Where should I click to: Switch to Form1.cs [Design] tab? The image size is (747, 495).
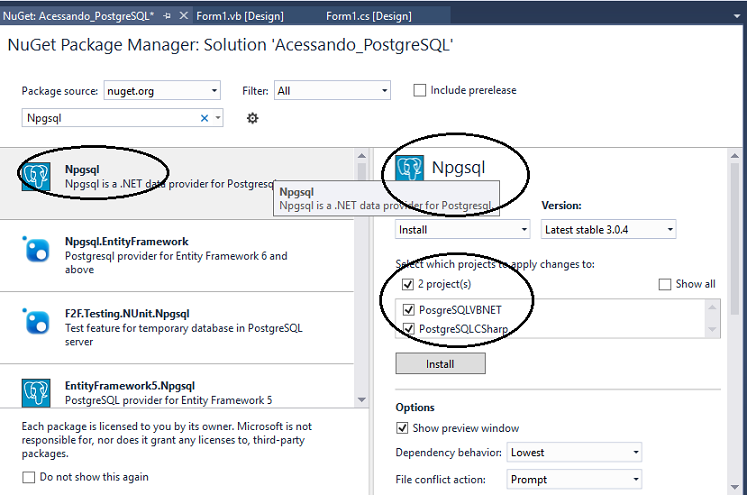click(369, 16)
